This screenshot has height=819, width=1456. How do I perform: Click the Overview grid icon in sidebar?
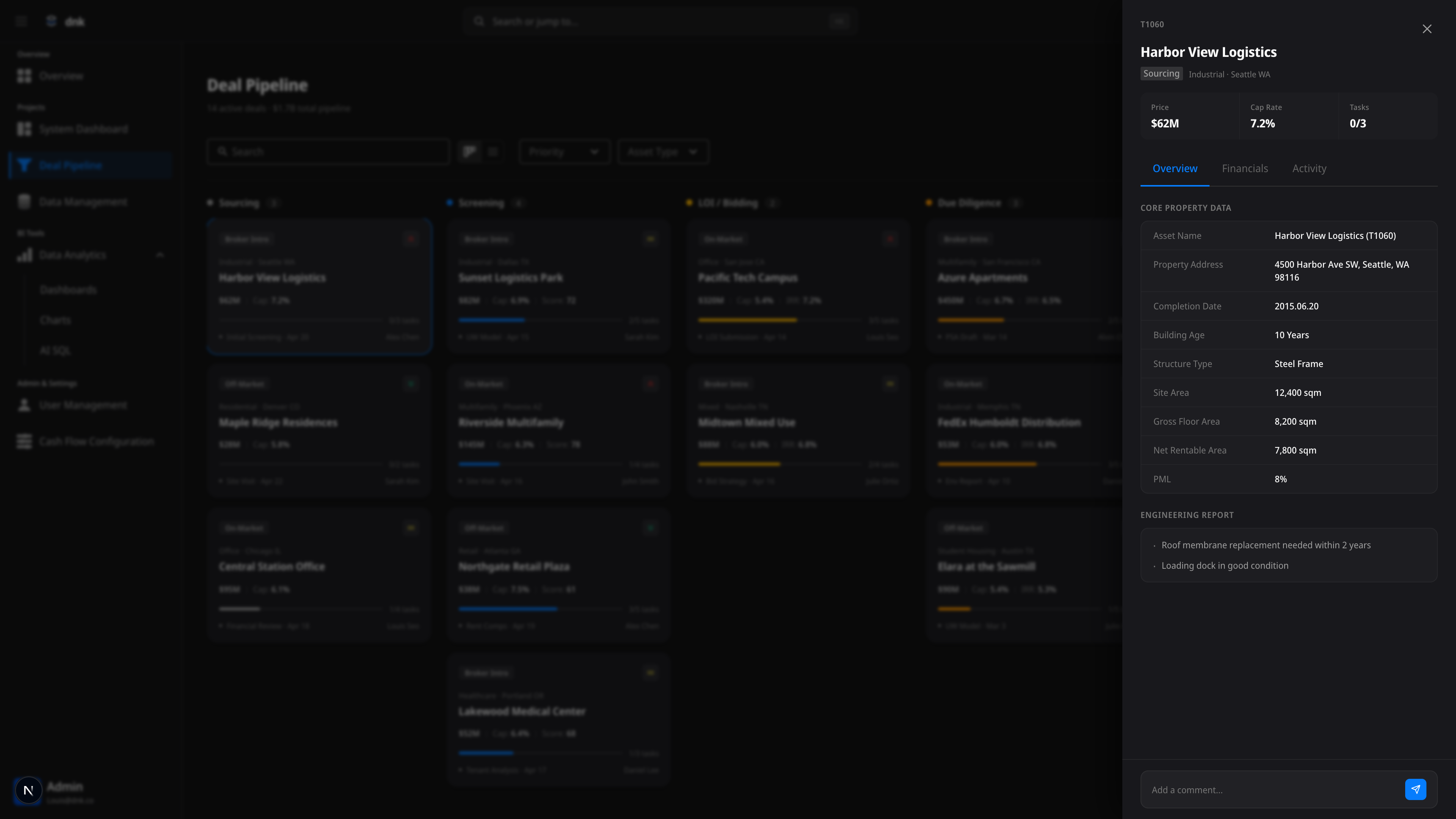pos(24,76)
